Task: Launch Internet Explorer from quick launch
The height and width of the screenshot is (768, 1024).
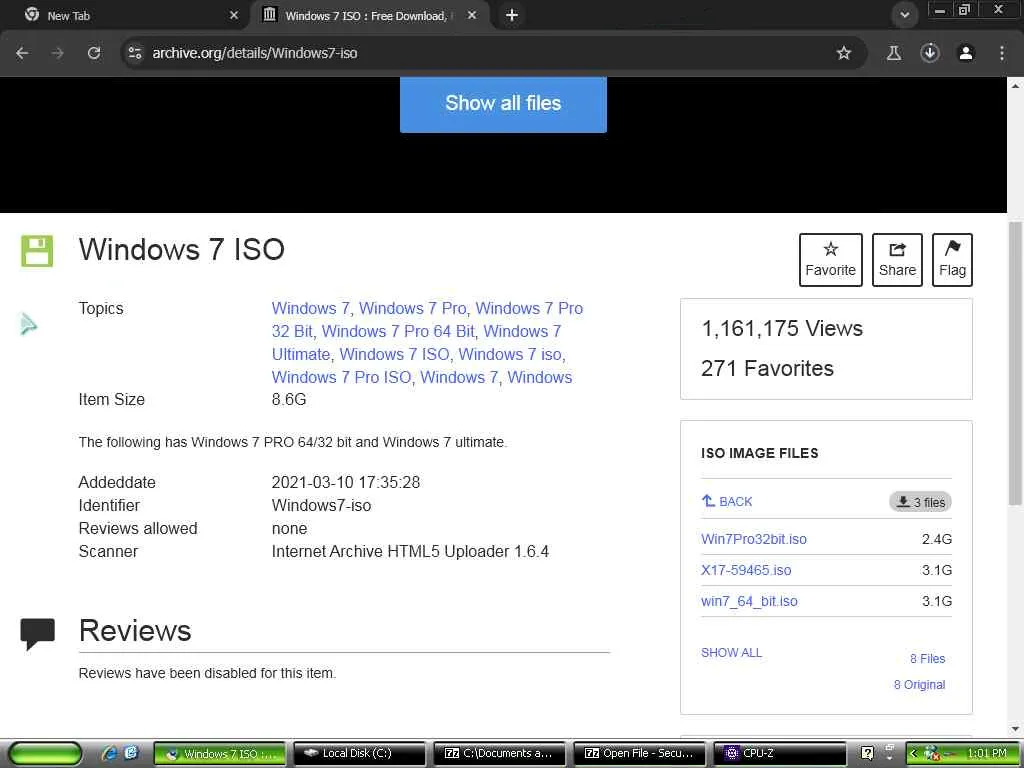Action: (x=110, y=753)
